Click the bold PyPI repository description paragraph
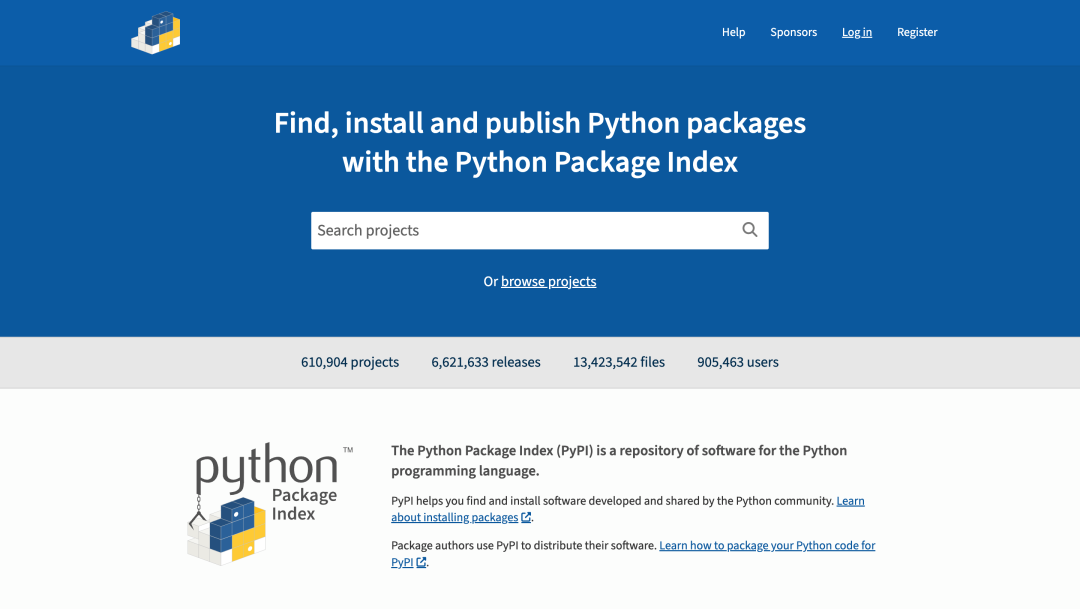Viewport: 1080px width, 609px height. (x=619, y=460)
